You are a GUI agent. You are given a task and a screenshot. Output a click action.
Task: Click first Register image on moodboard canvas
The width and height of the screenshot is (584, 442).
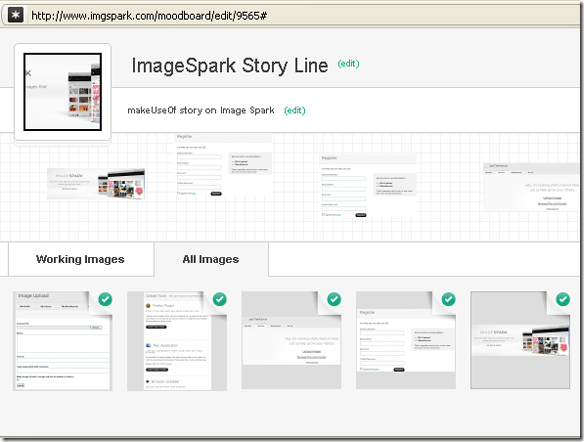(224, 165)
